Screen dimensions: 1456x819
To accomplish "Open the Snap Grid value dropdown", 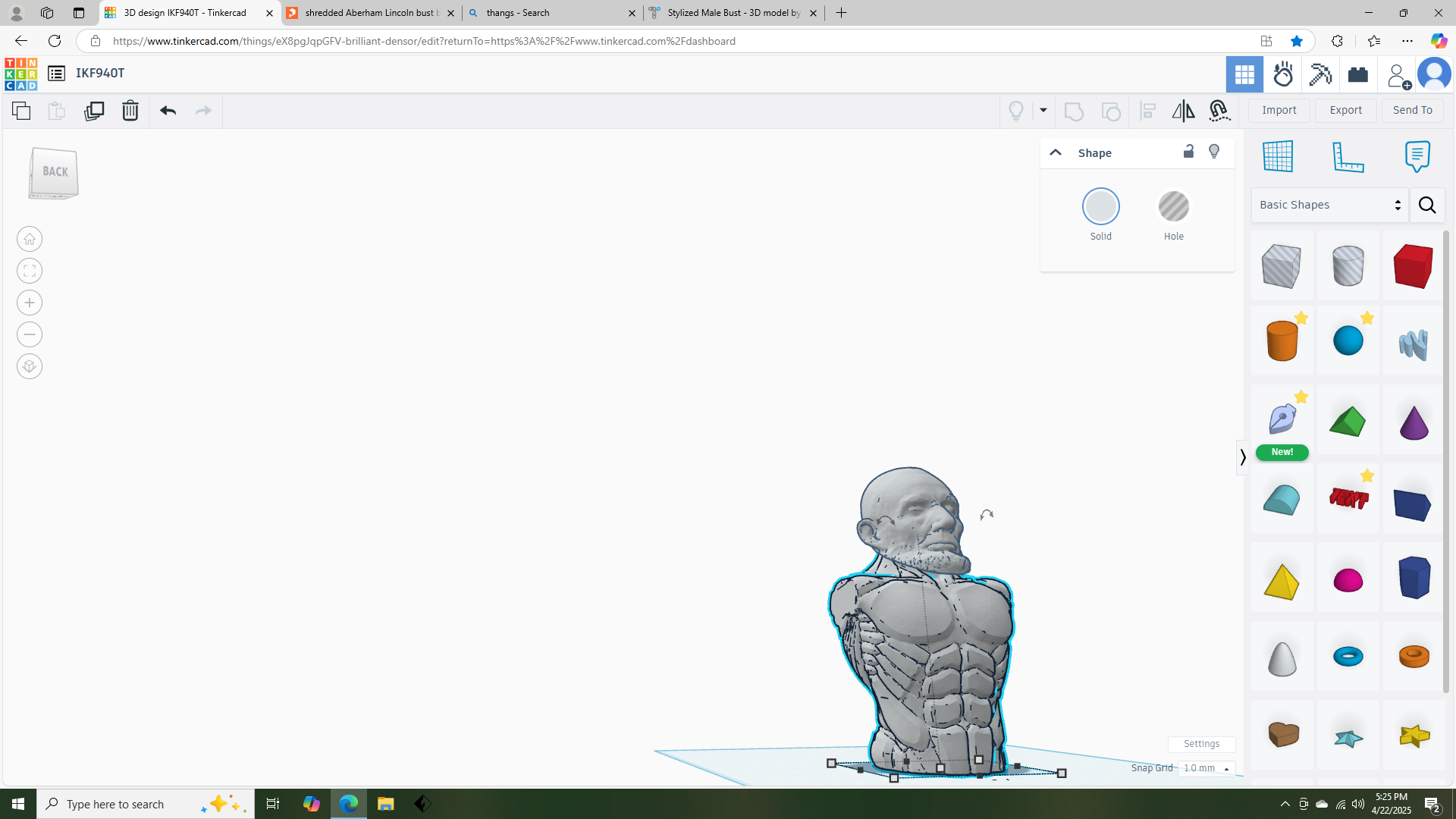I will 1207,768.
